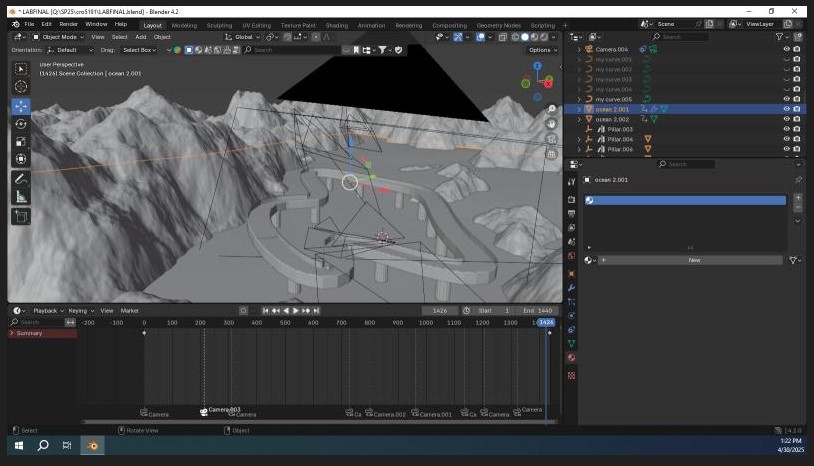This screenshot has height=466, width=814.
Task: Jump to the timeline end frame
Action: (316, 311)
